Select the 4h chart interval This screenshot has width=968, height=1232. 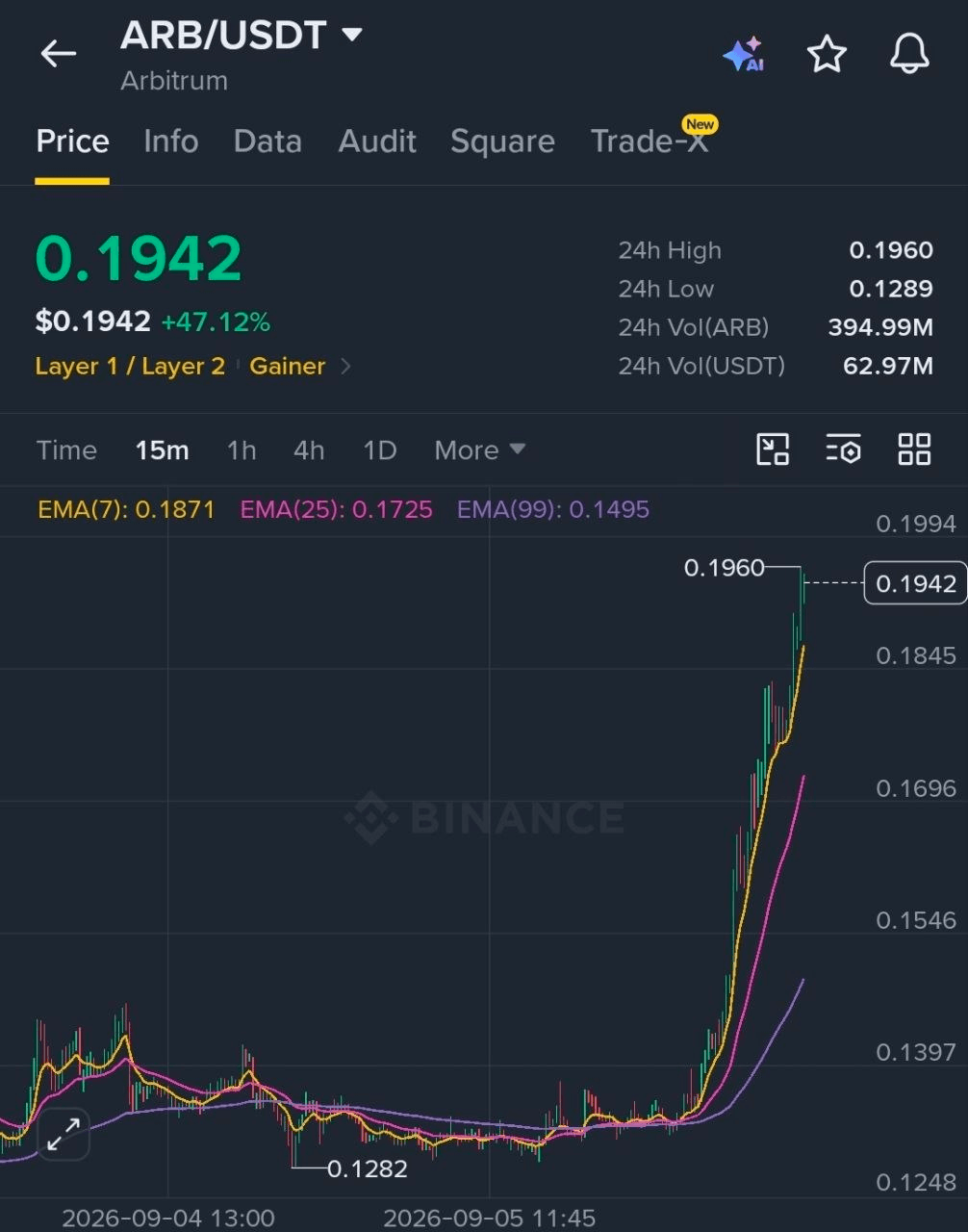click(309, 450)
